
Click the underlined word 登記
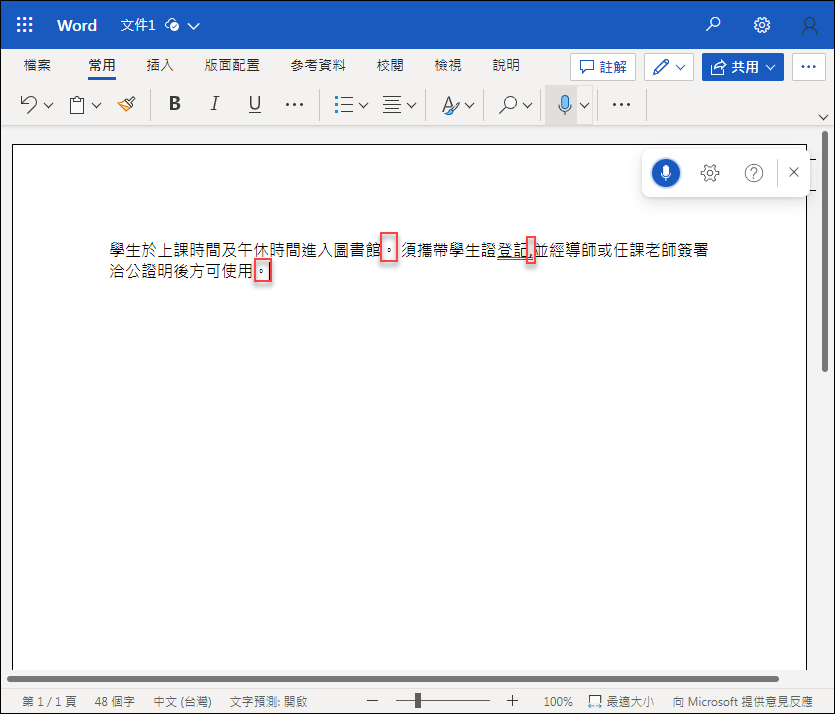(x=512, y=250)
